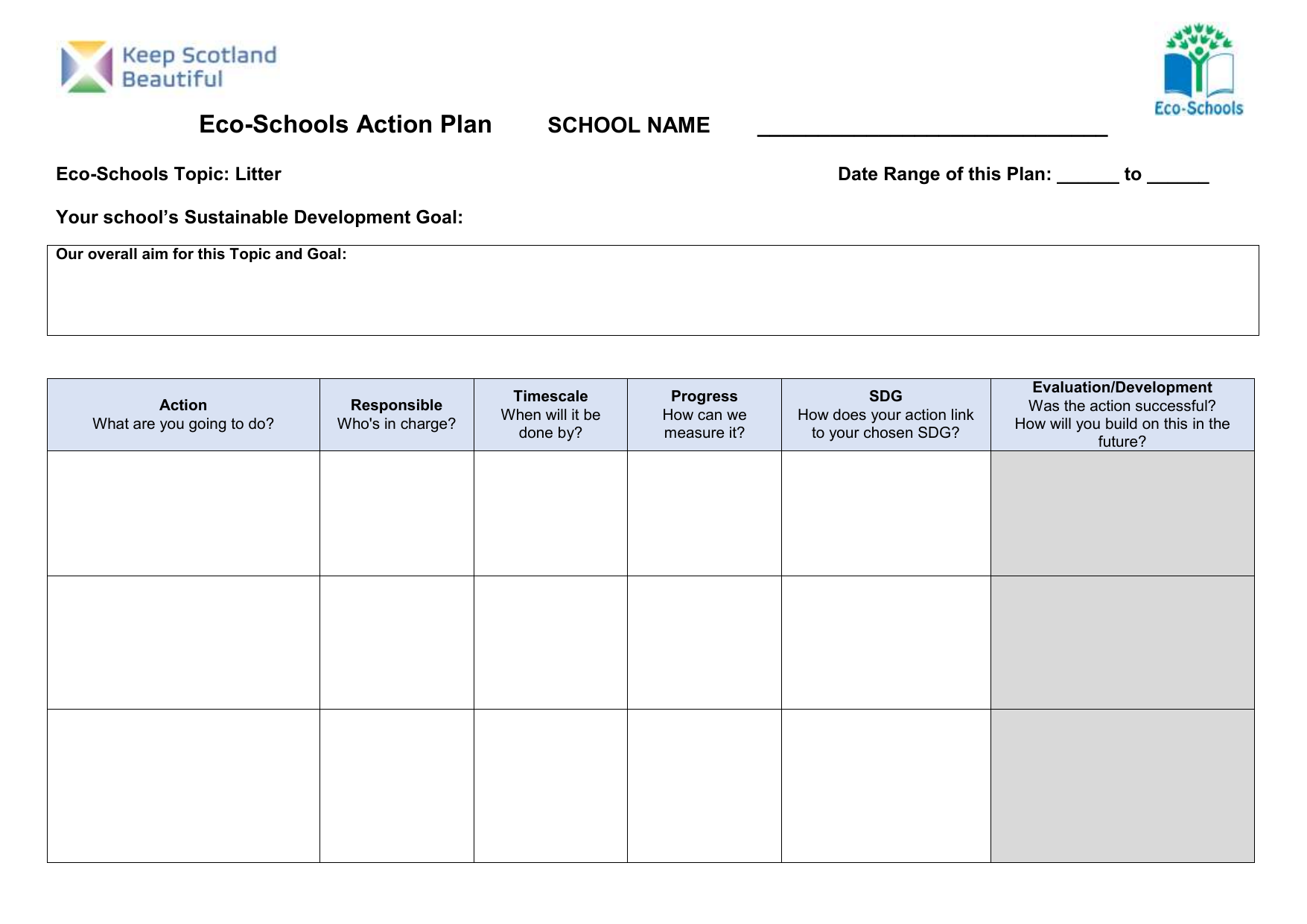This screenshot has height=924, width=1307.
Task: Select the Evaluation/Development column header
Action: (x=1122, y=415)
